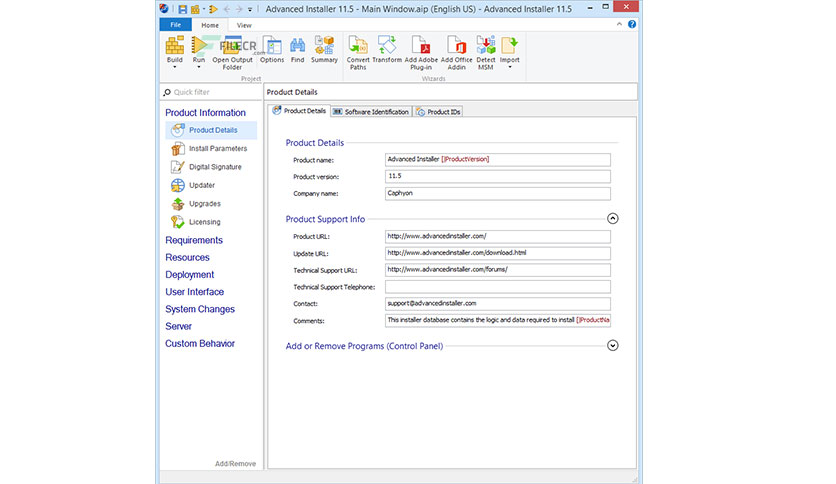Click the Advanced Installer application logo icon
Viewport: 836px width, 484px height.
click(164, 9)
